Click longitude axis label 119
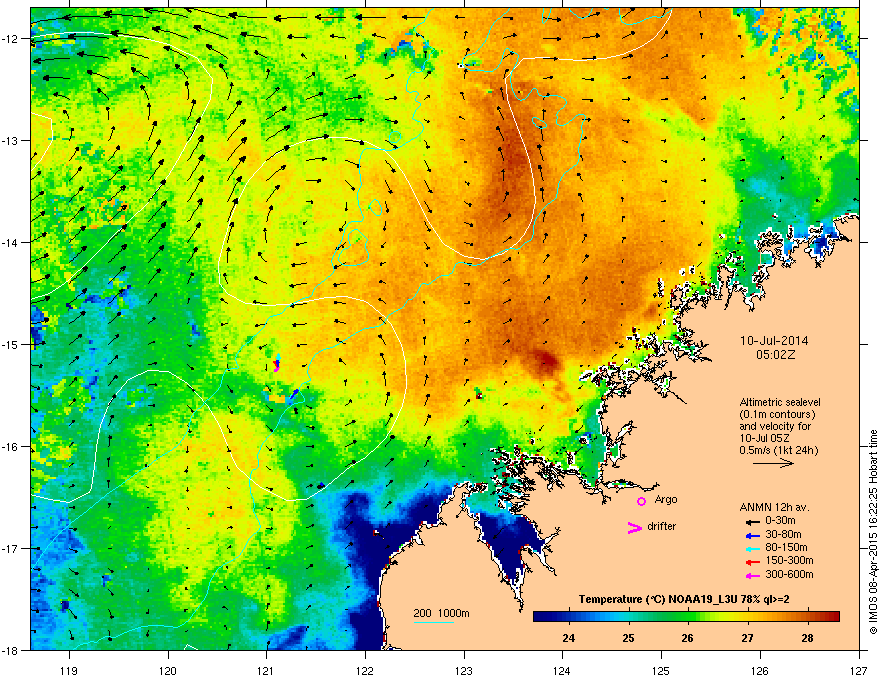Image resolution: width=880 pixels, height=680 pixels. click(x=69, y=670)
